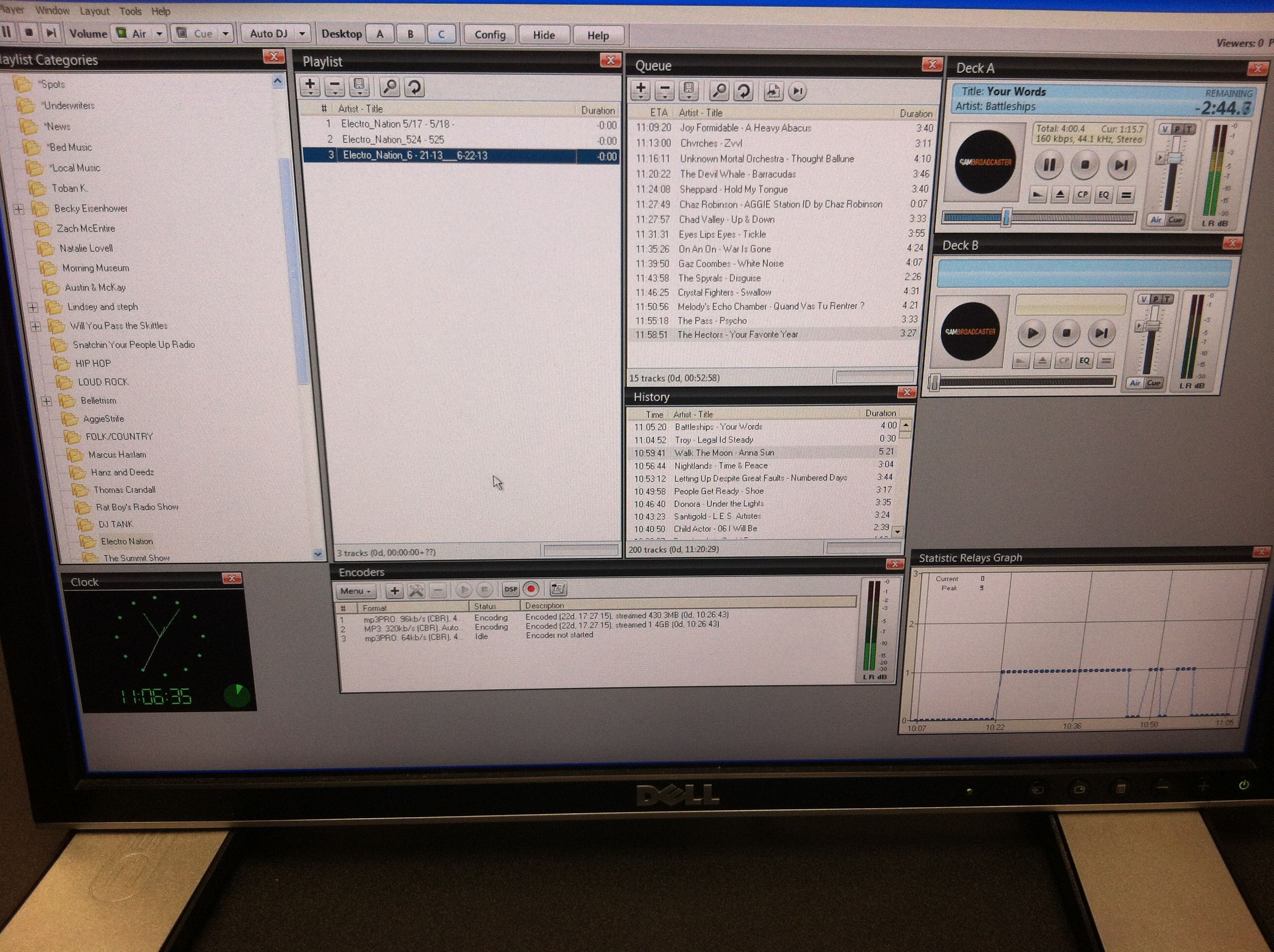
Task: Open the Menu dropdown in Encoders panel
Action: (x=355, y=590)
